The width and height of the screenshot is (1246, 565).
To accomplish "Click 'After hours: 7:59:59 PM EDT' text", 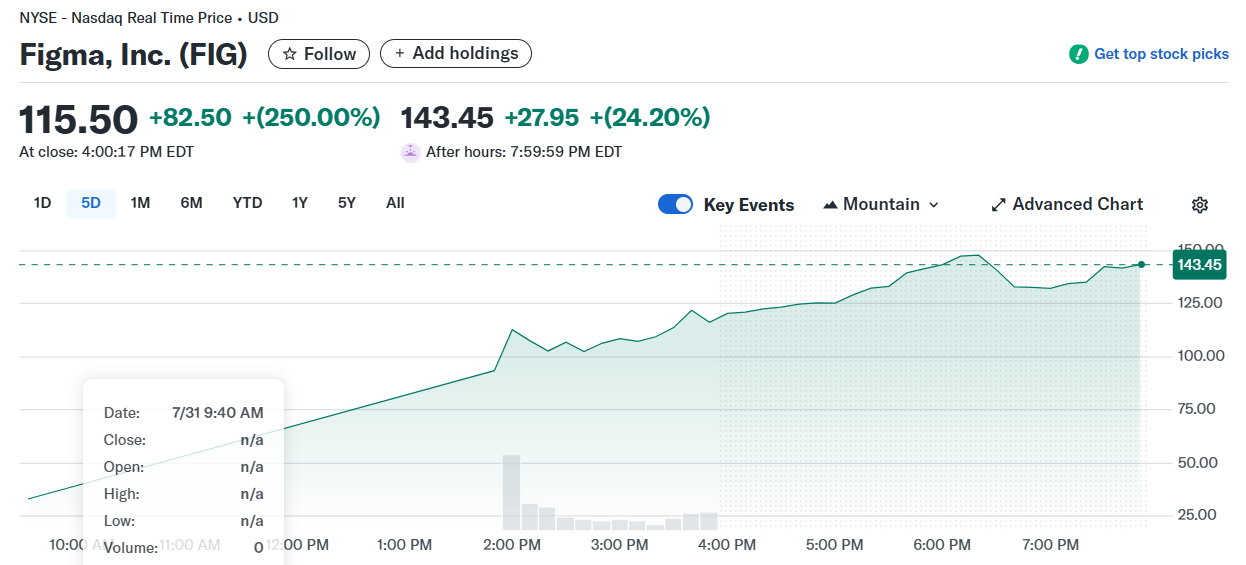I will pyautogui.click(x=524, y=152).
